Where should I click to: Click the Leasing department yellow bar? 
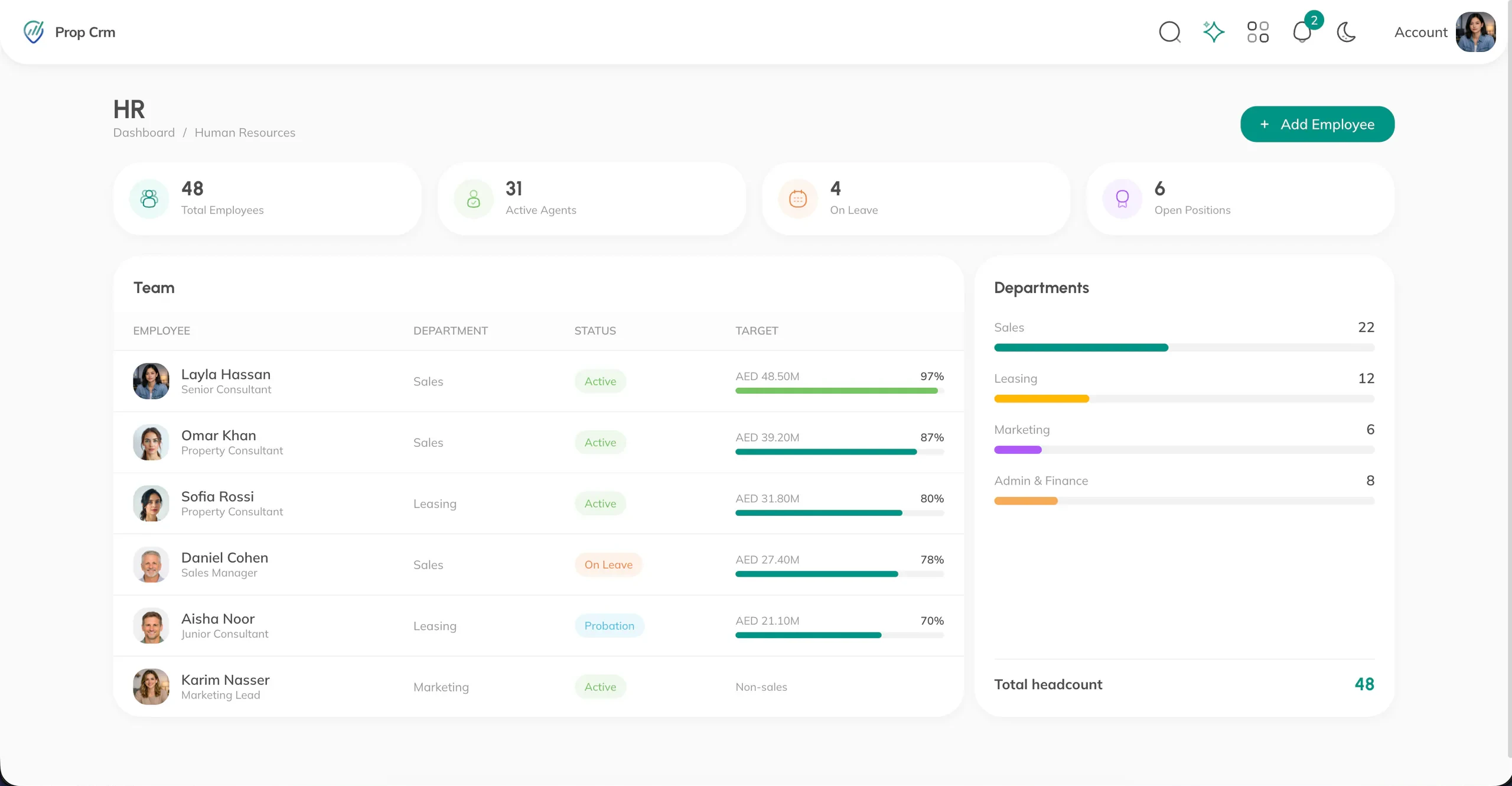point(1041,399)
